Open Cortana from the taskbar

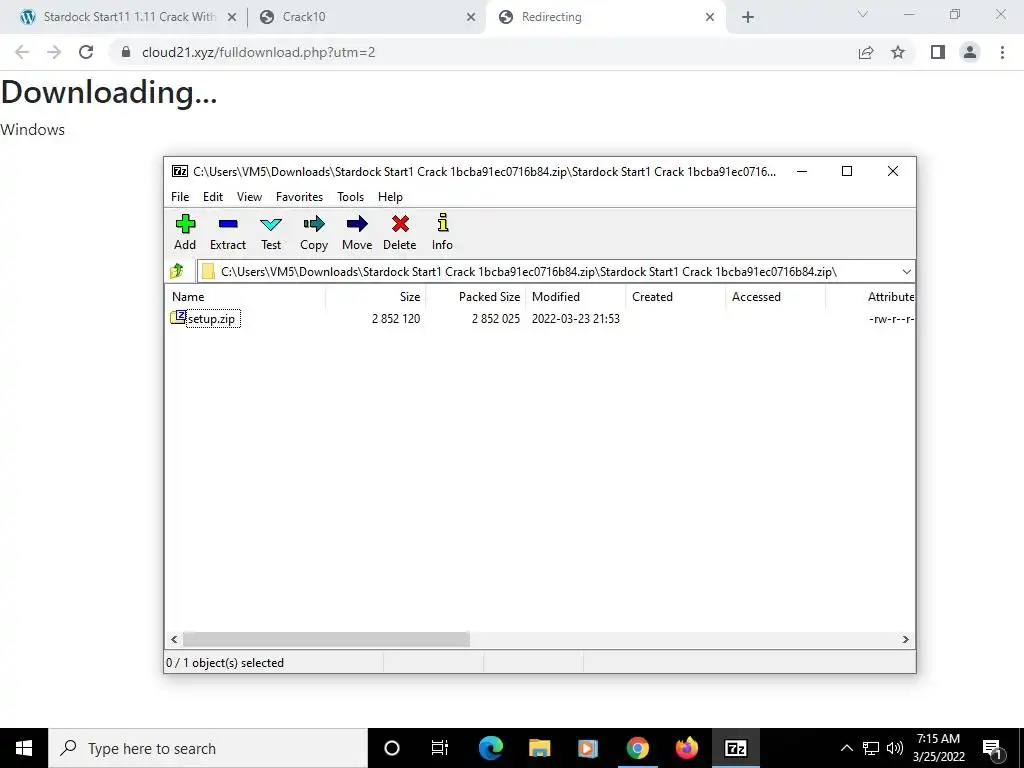[392, 748]
